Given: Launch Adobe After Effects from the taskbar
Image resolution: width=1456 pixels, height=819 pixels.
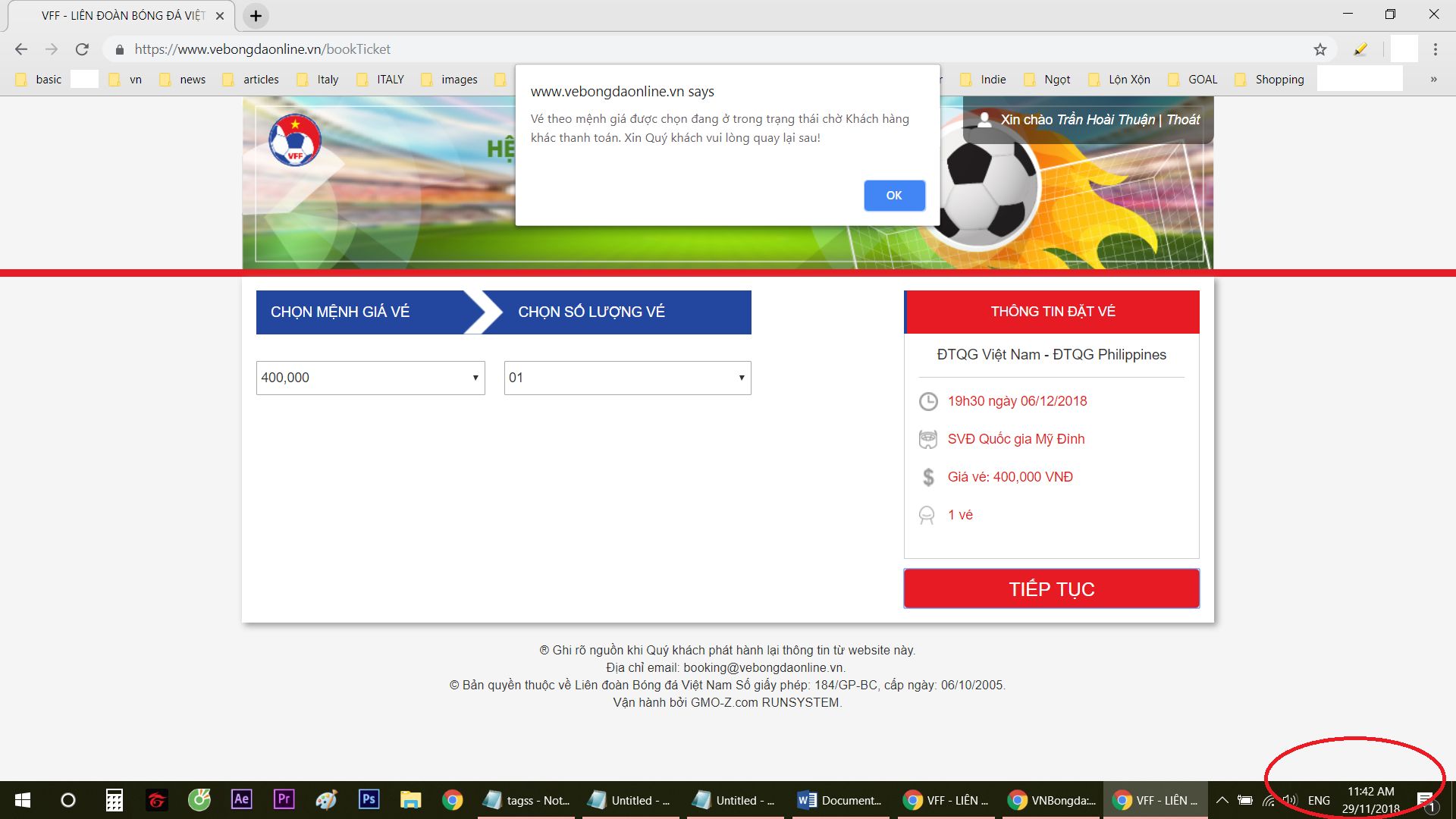Looking at the screenshot, I should click(x=241, y=800).
